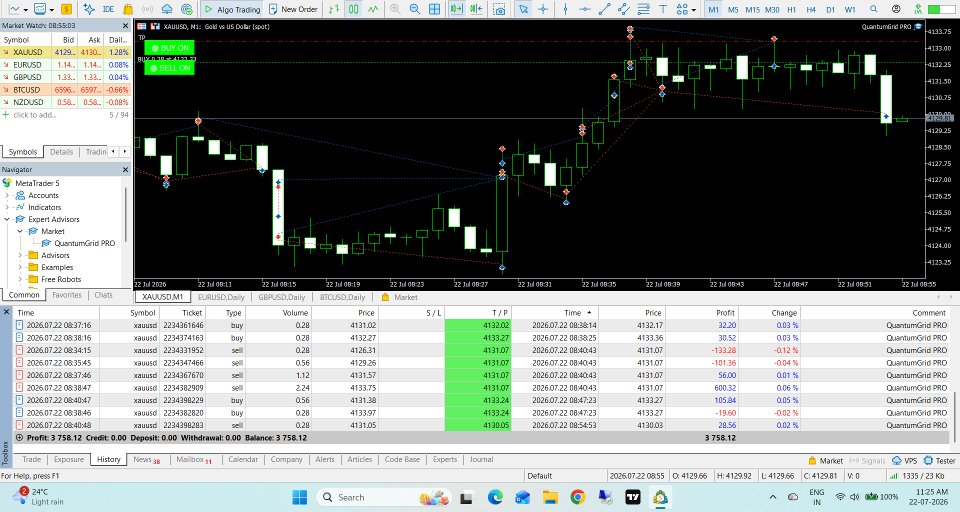This screenshot has width=960, height=512.
Task: Click the New Order button
Action: pyautogui.click(x=293, y=9)
